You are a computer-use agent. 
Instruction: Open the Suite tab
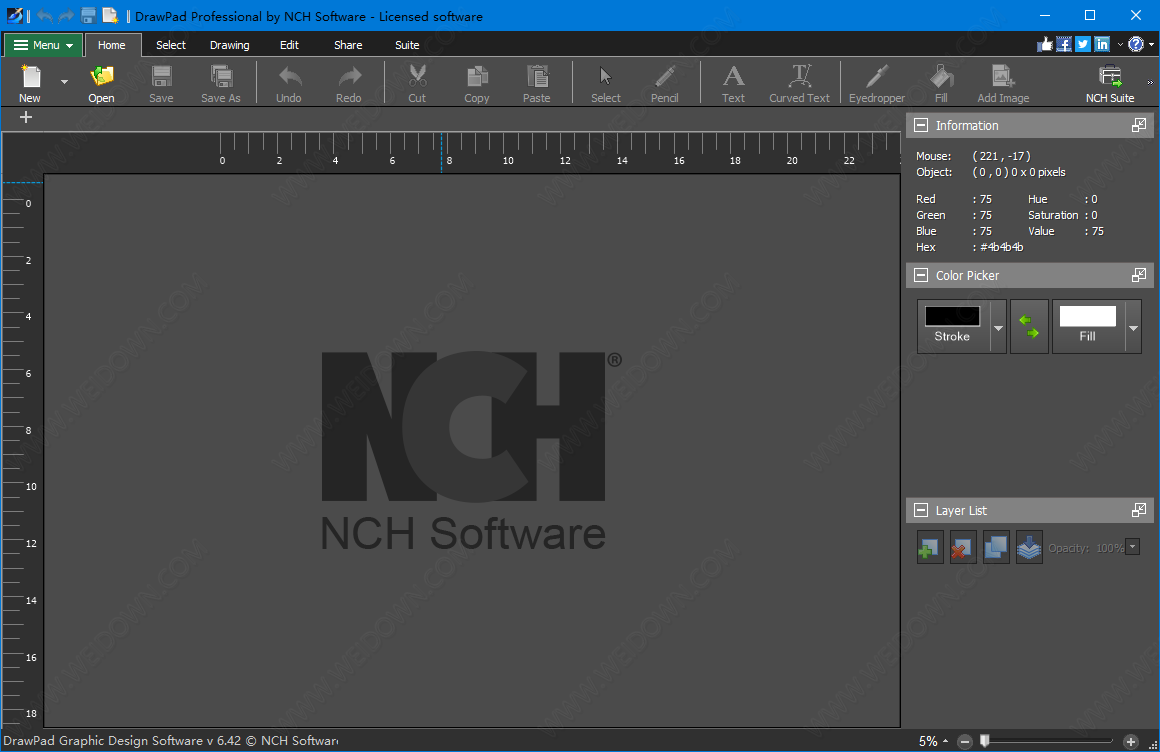(x=407, y=45)
